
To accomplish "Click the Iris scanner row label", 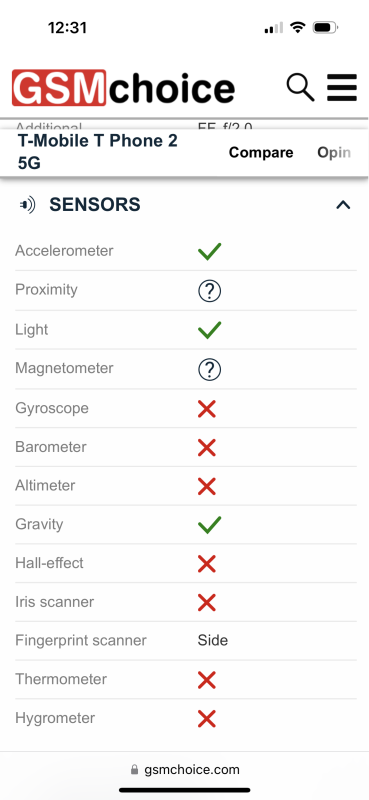I will [x=55, y=602].
